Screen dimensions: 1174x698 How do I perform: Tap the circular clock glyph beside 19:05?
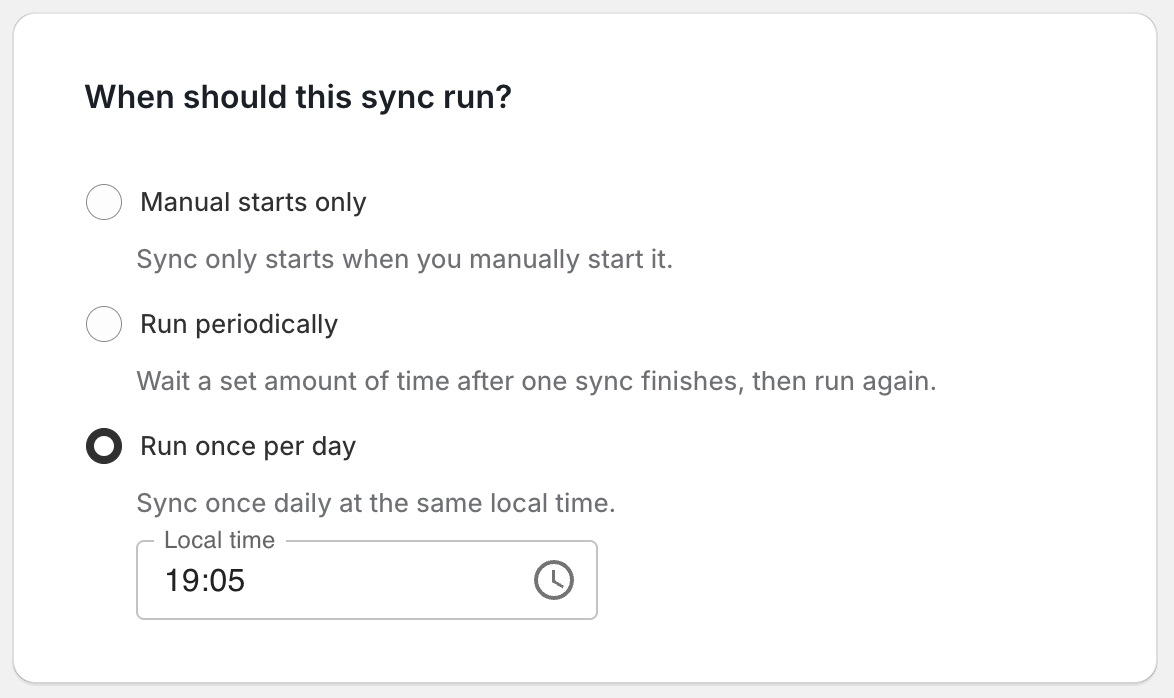tap(553, 579)
